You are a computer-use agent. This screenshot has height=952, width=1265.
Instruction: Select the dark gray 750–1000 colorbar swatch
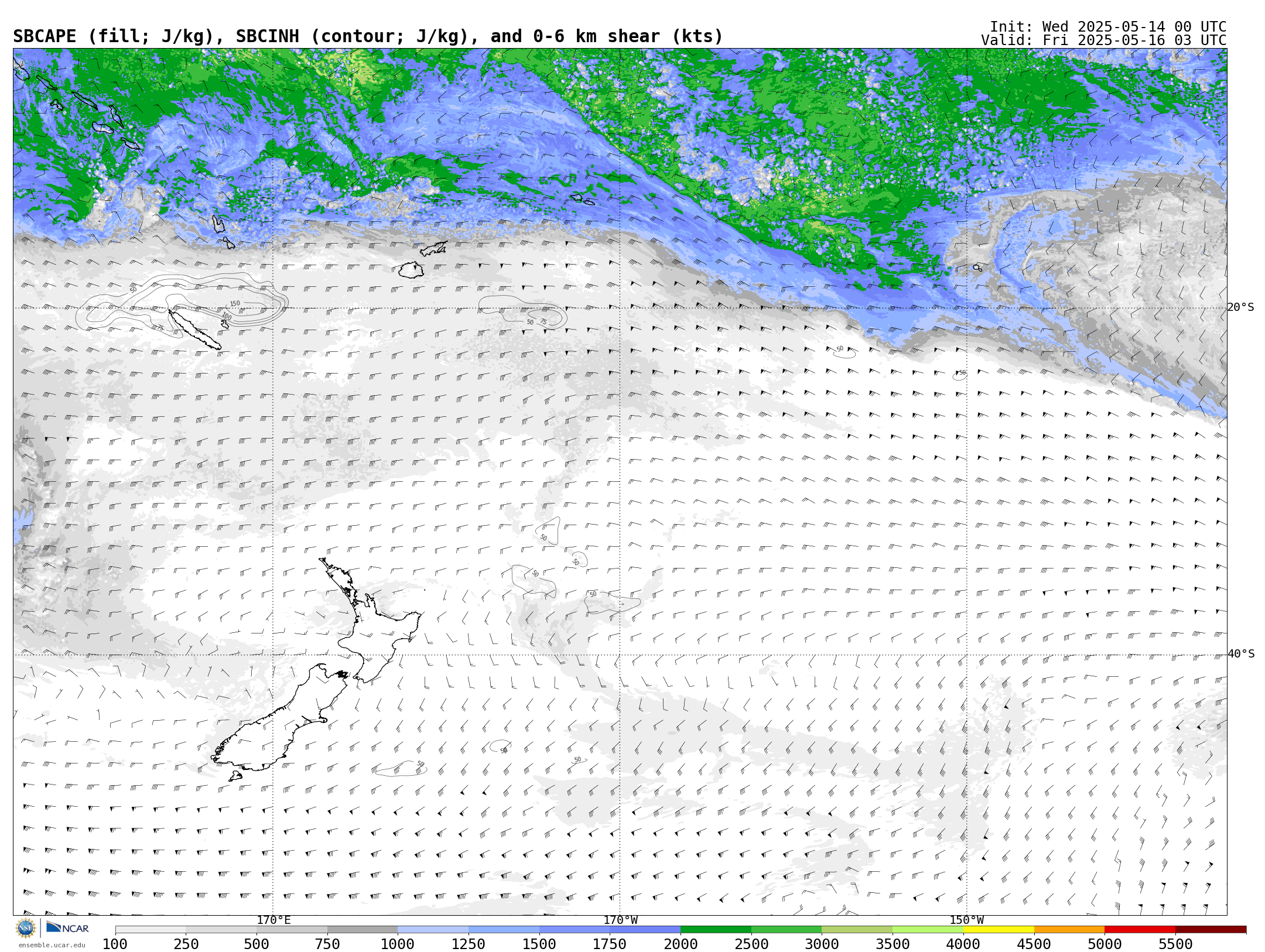(x=363, y=929)
